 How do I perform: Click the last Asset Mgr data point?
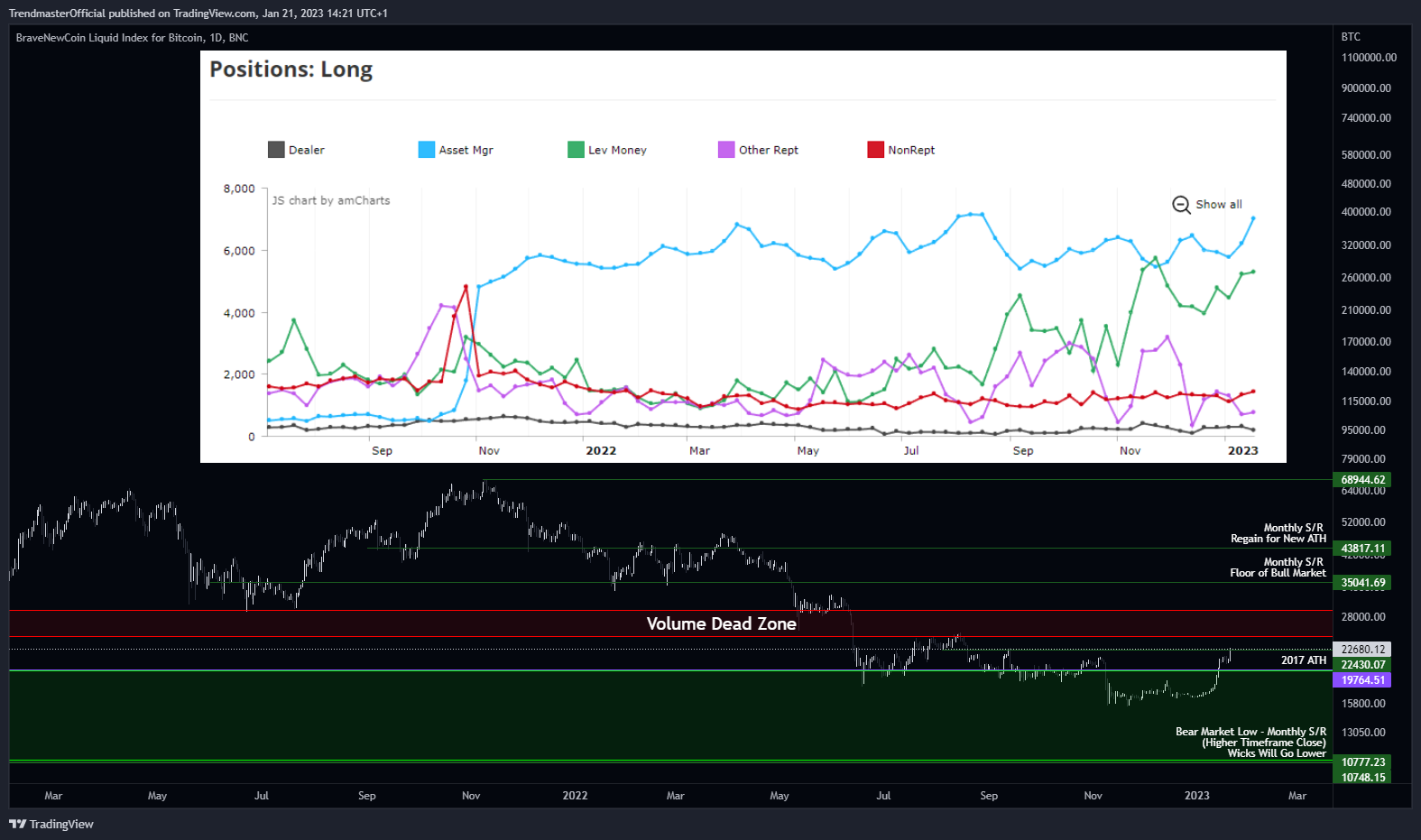click(1253, 218)
